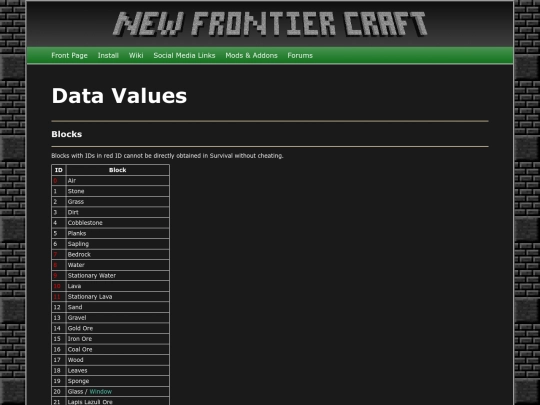Click the Lapis Lazuli Ore block cell
540x405 pixels.
point(117,402)
